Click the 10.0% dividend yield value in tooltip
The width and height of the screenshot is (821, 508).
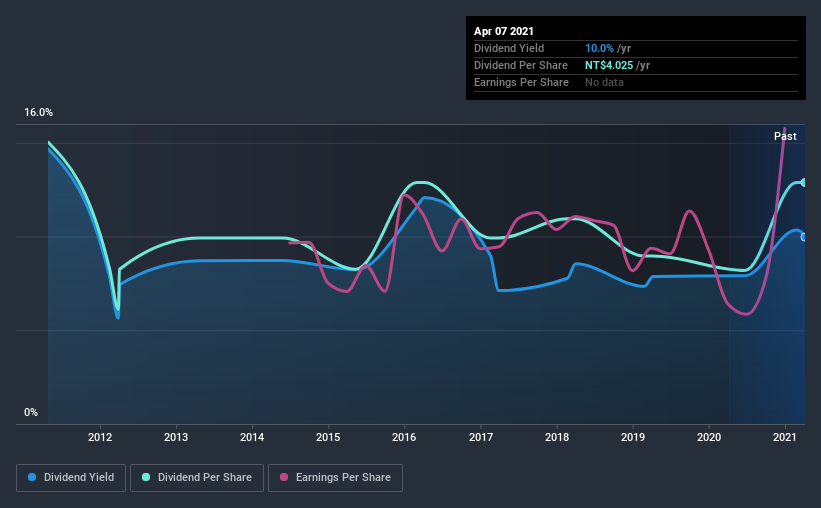(599, 48)
